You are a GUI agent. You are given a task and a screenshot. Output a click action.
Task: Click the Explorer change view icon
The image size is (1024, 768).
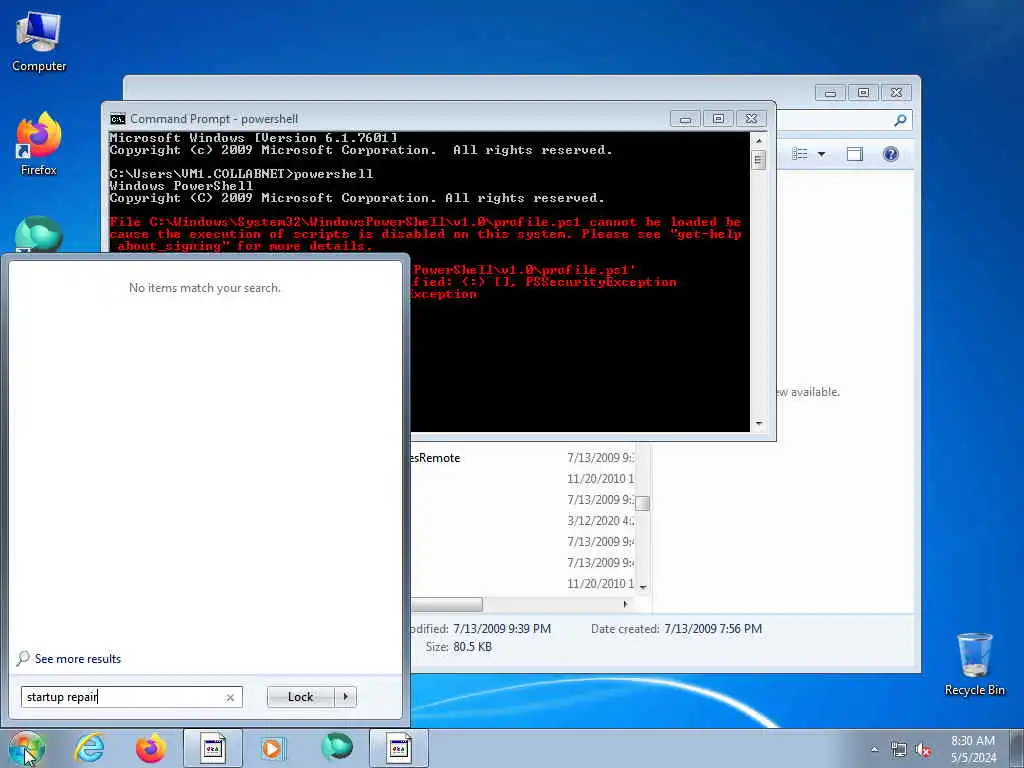click(800, 154)
